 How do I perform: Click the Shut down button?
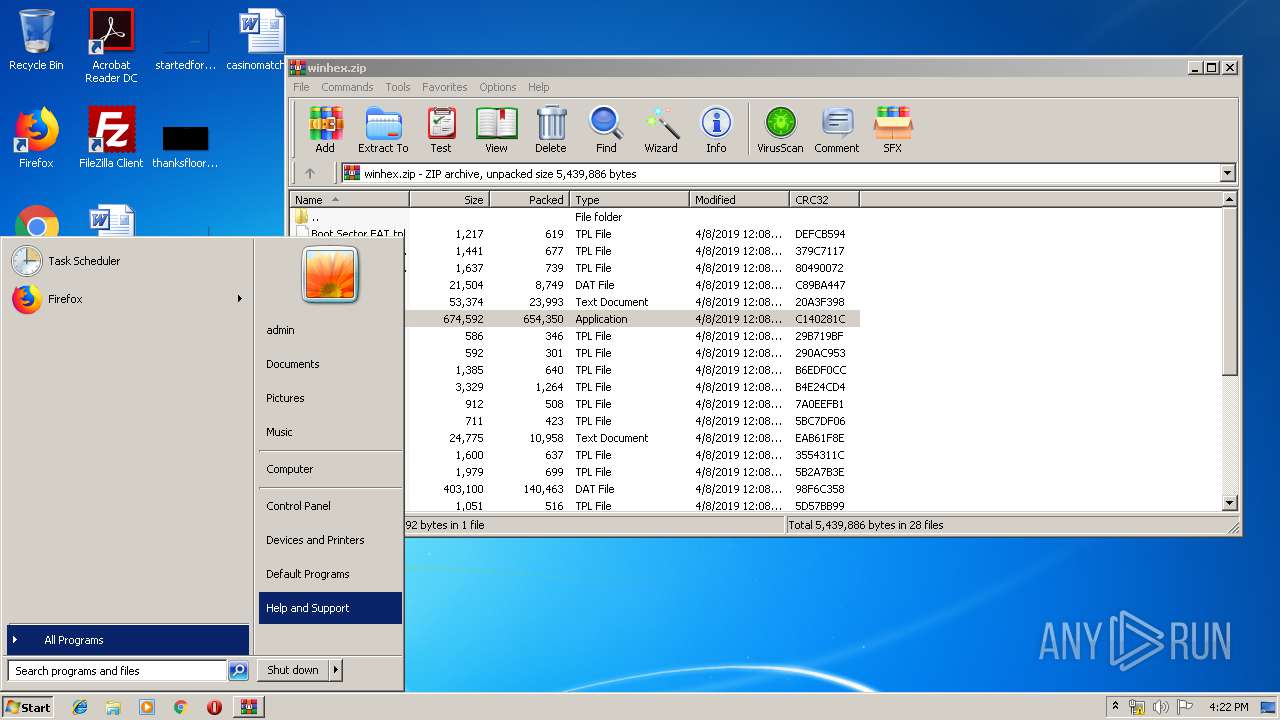click(293, 670)
